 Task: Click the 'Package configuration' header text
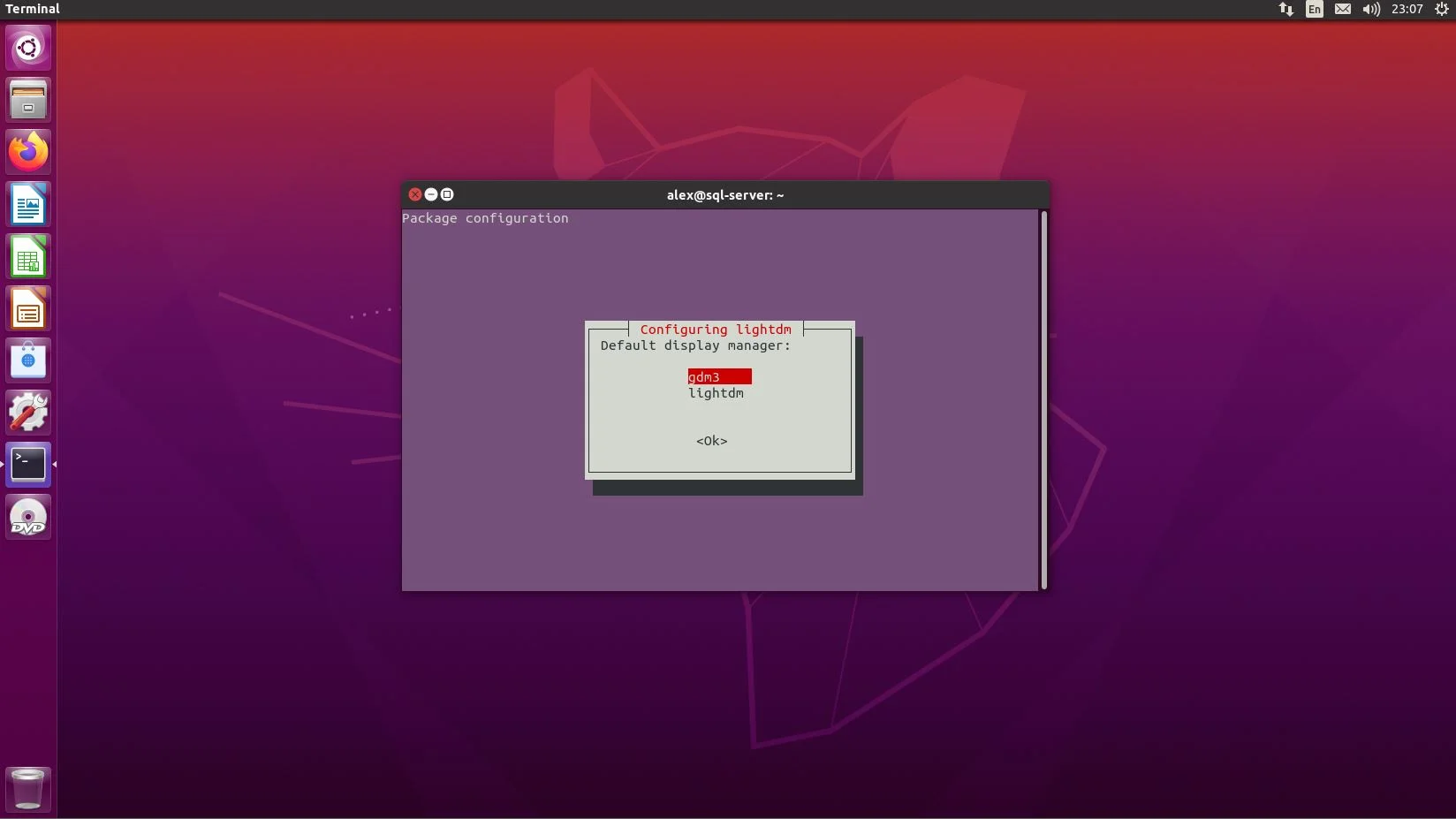click(485, 218)
